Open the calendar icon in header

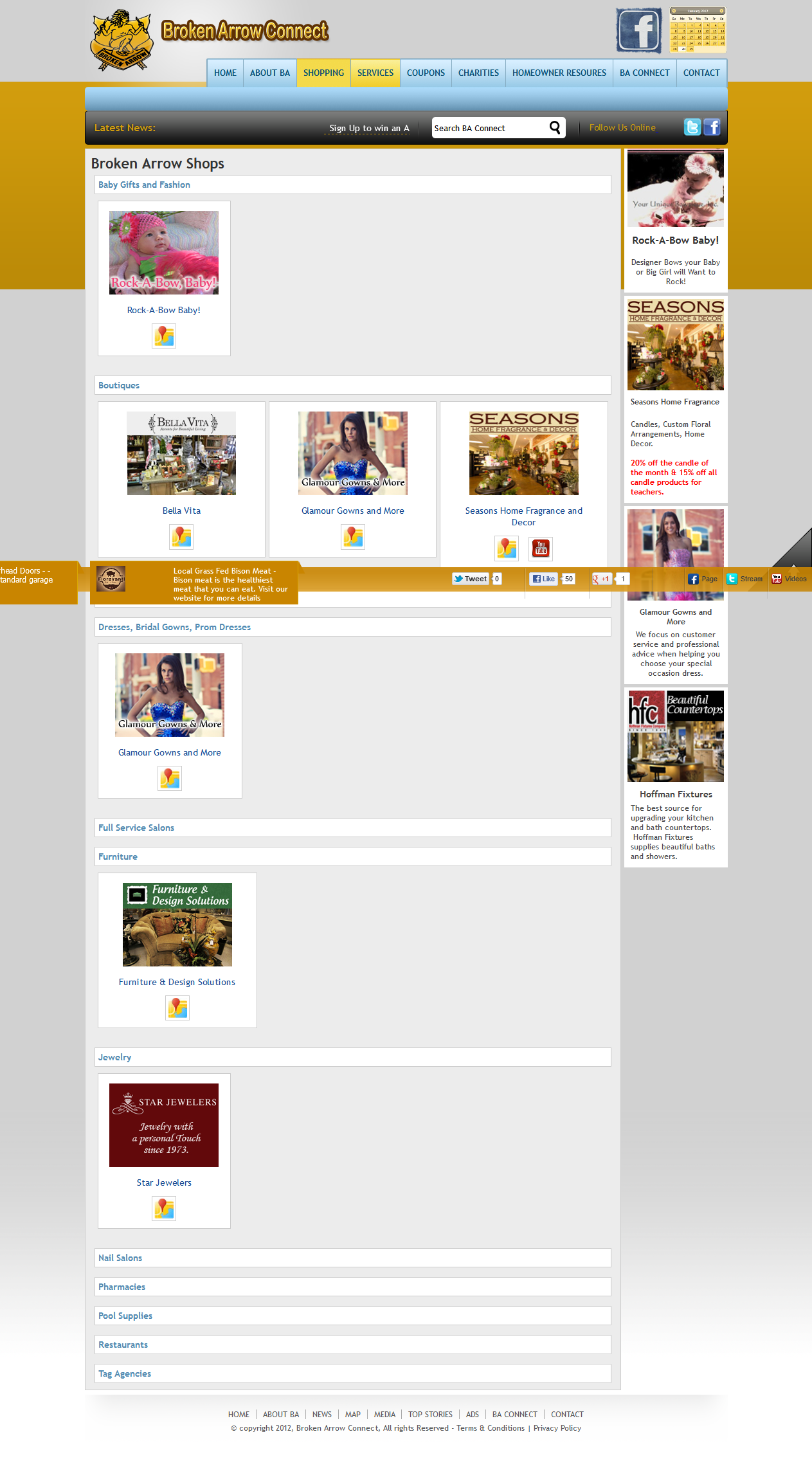[x=698, y=30]
